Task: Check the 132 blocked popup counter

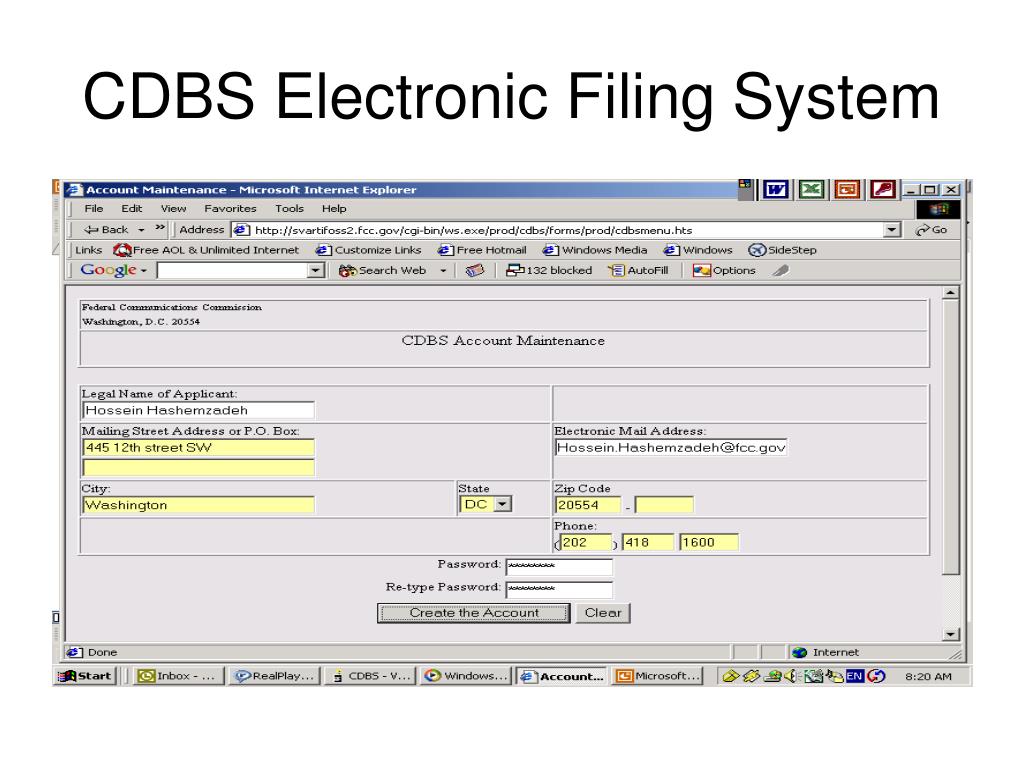Action: 548,270
